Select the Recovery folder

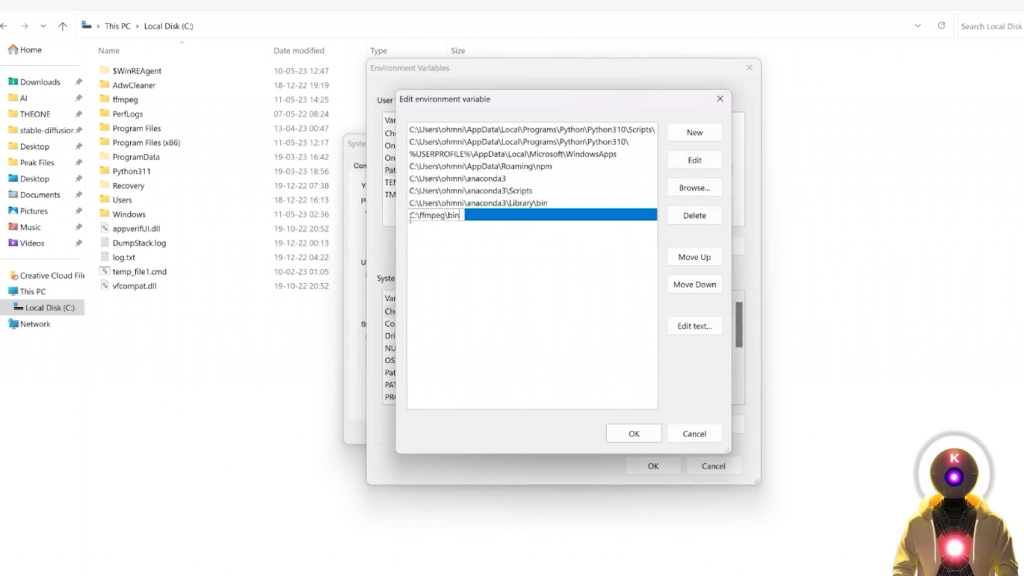(128, 185)
